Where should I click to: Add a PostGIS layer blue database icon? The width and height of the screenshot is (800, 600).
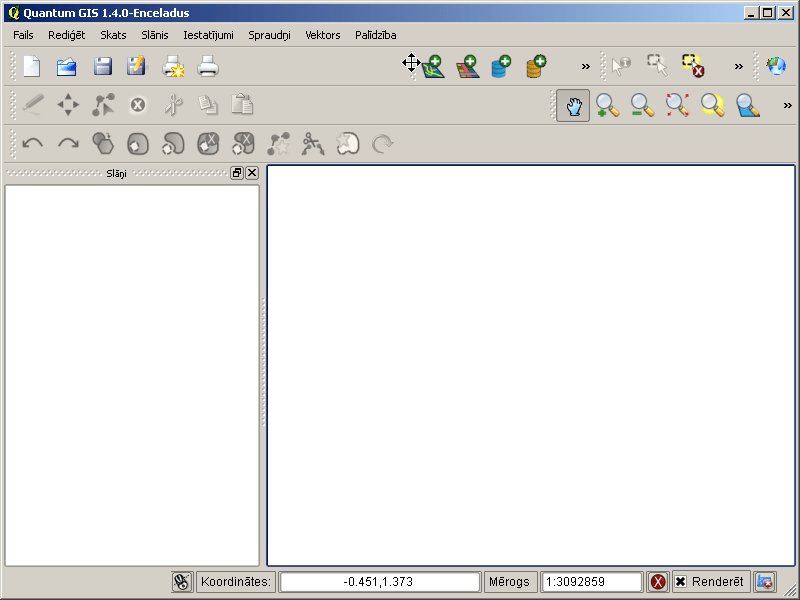(501, 66)
